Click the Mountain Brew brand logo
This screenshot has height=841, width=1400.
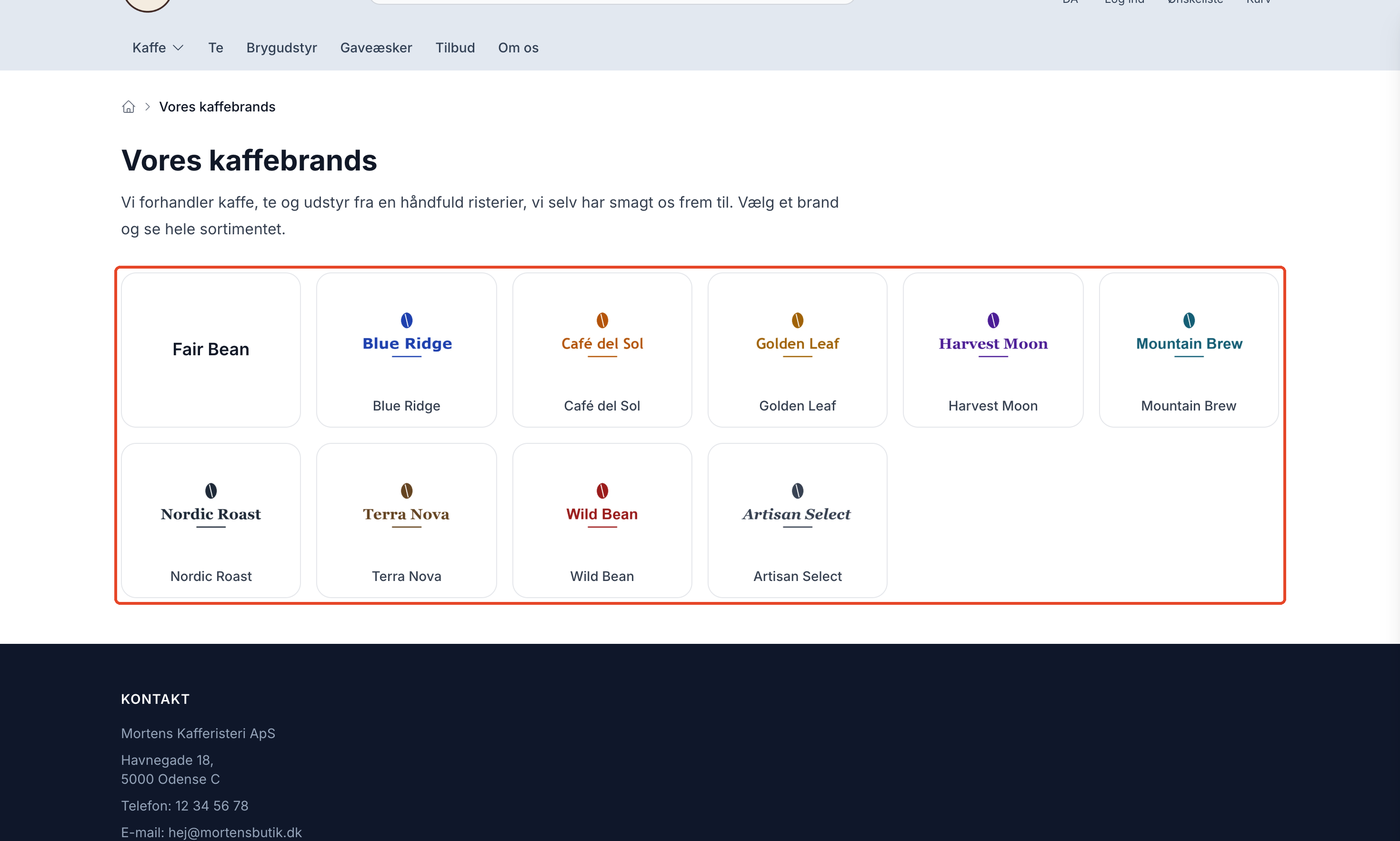click(x=1189, y=335)
